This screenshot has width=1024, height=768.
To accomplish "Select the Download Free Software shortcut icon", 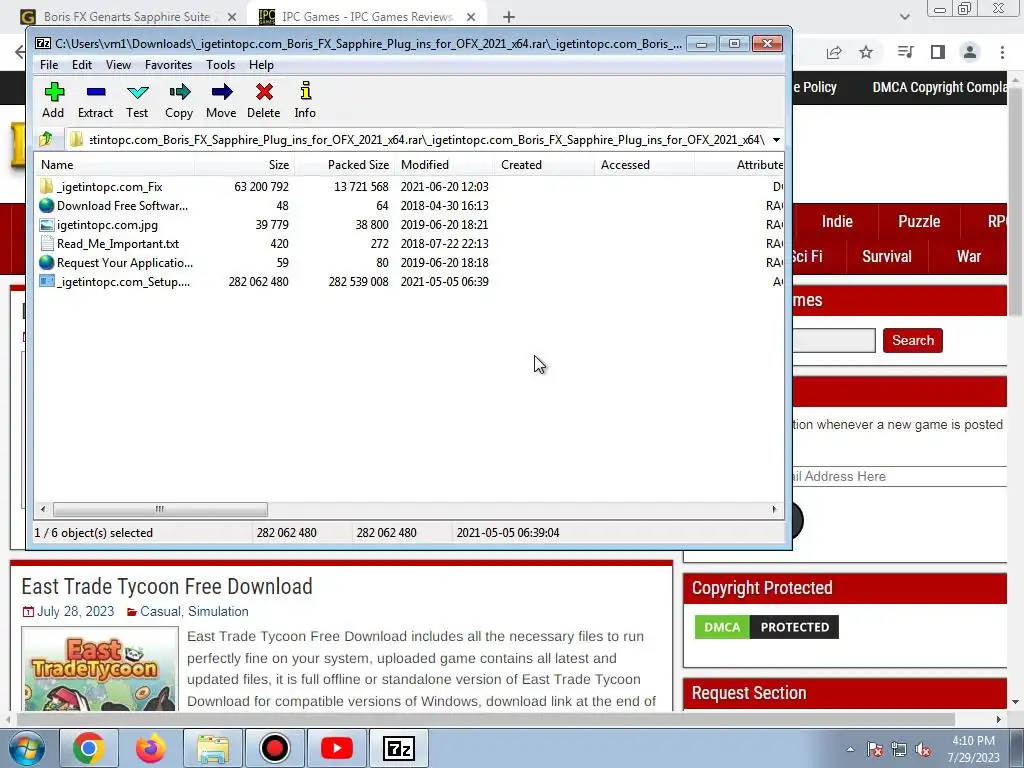I will [46, 205].
